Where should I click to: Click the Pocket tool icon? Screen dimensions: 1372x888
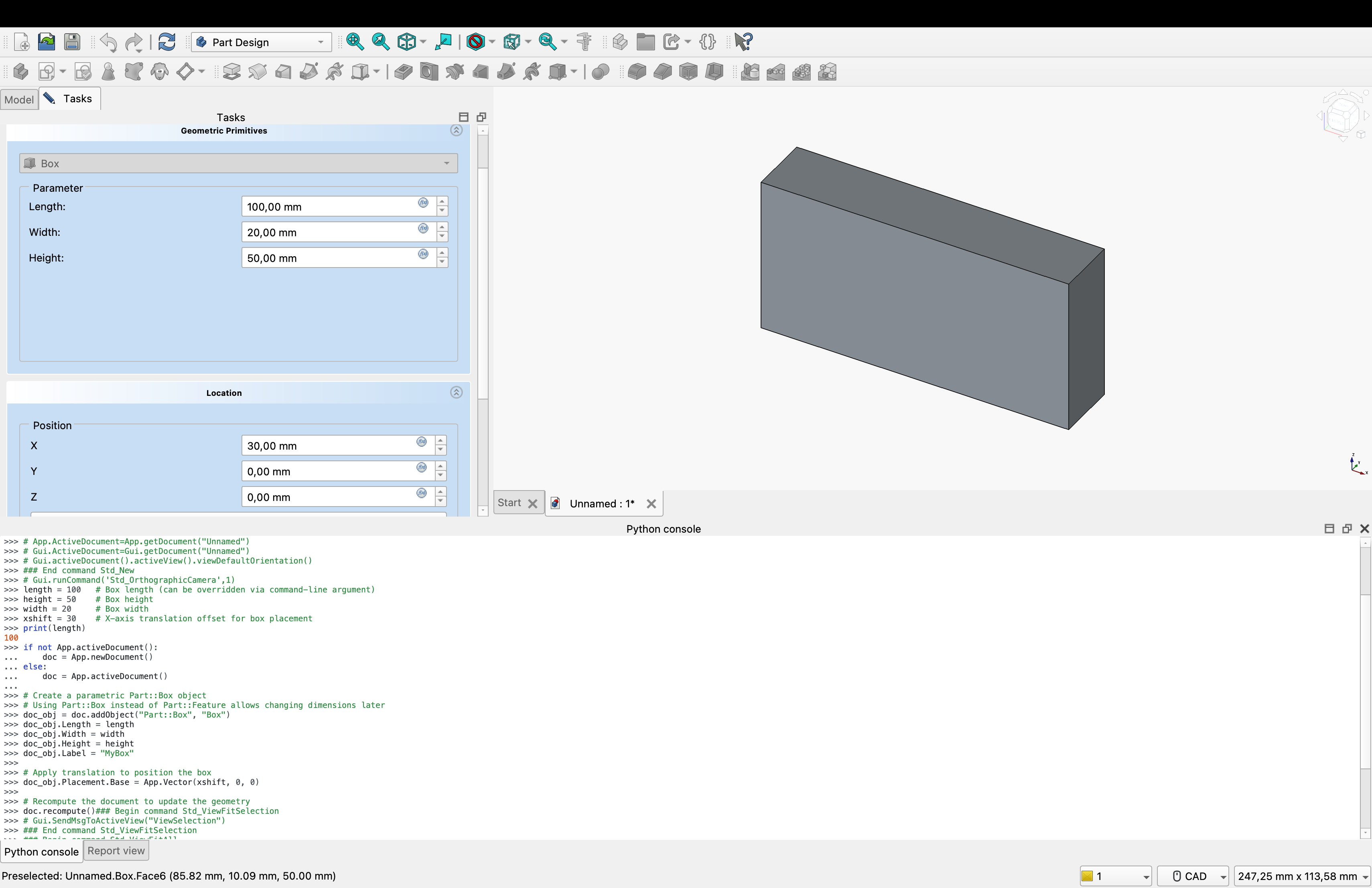403,72
